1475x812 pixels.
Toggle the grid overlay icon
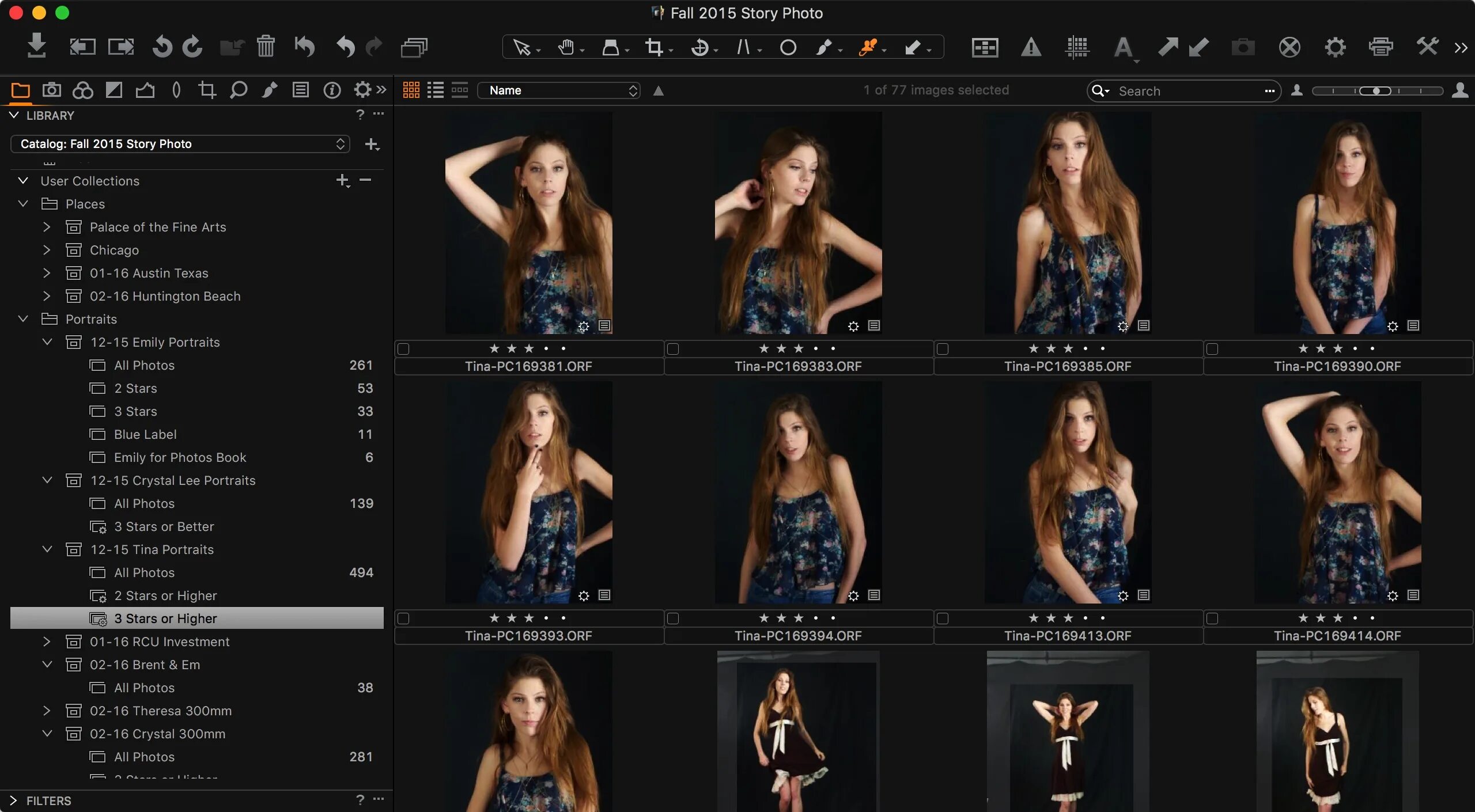tap(1076, 47)
